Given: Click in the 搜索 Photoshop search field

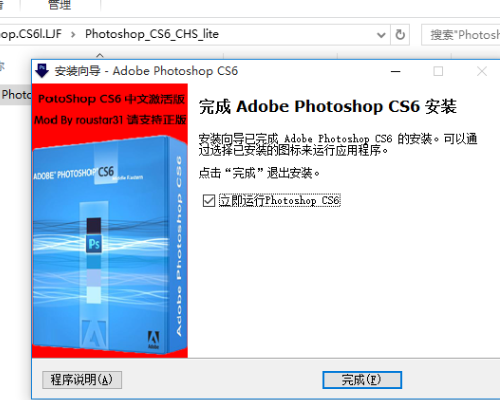Looking at the screenshot, I should [462, 35].
